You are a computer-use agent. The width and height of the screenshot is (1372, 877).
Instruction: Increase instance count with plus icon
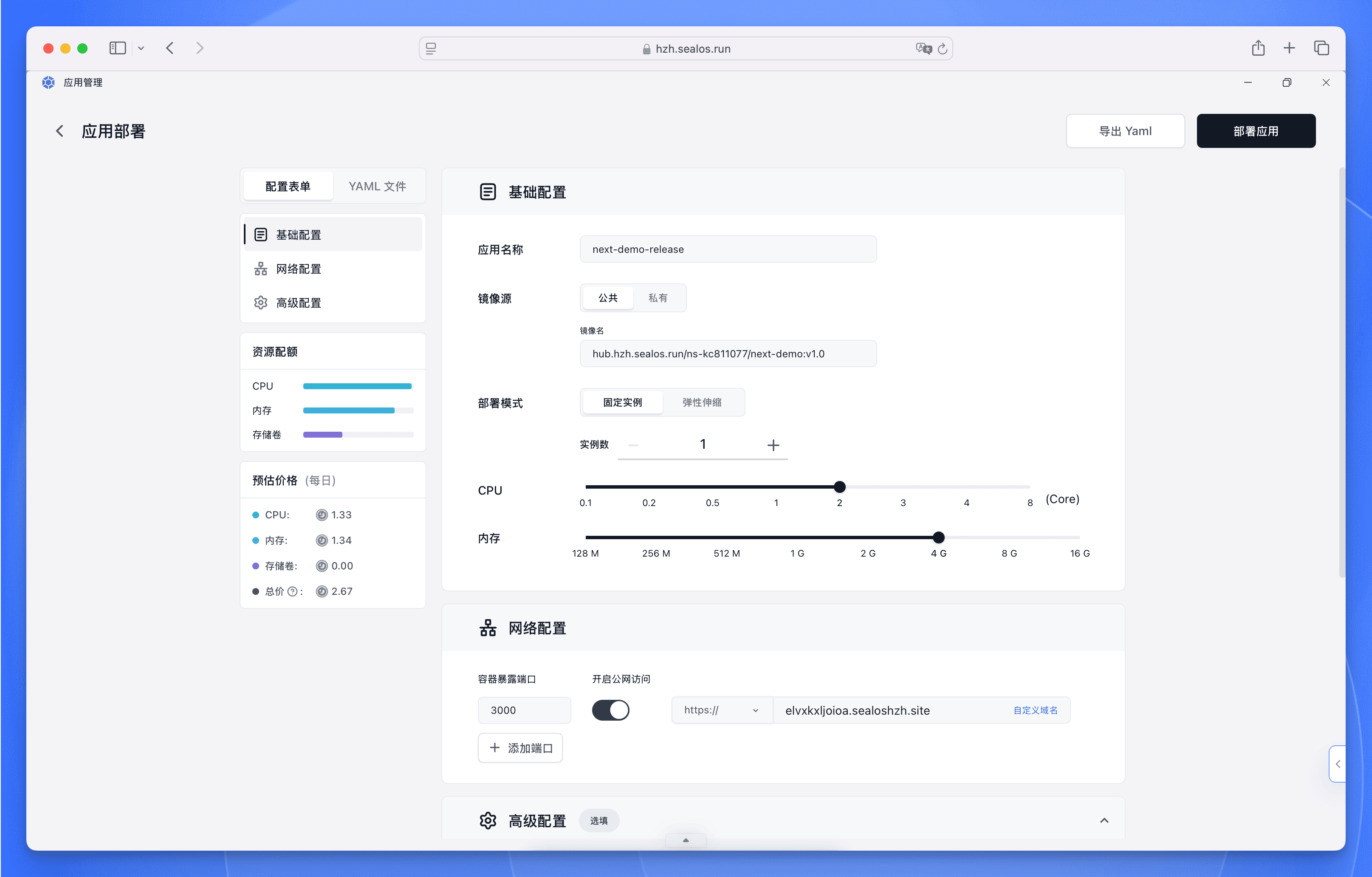[773, 445]
